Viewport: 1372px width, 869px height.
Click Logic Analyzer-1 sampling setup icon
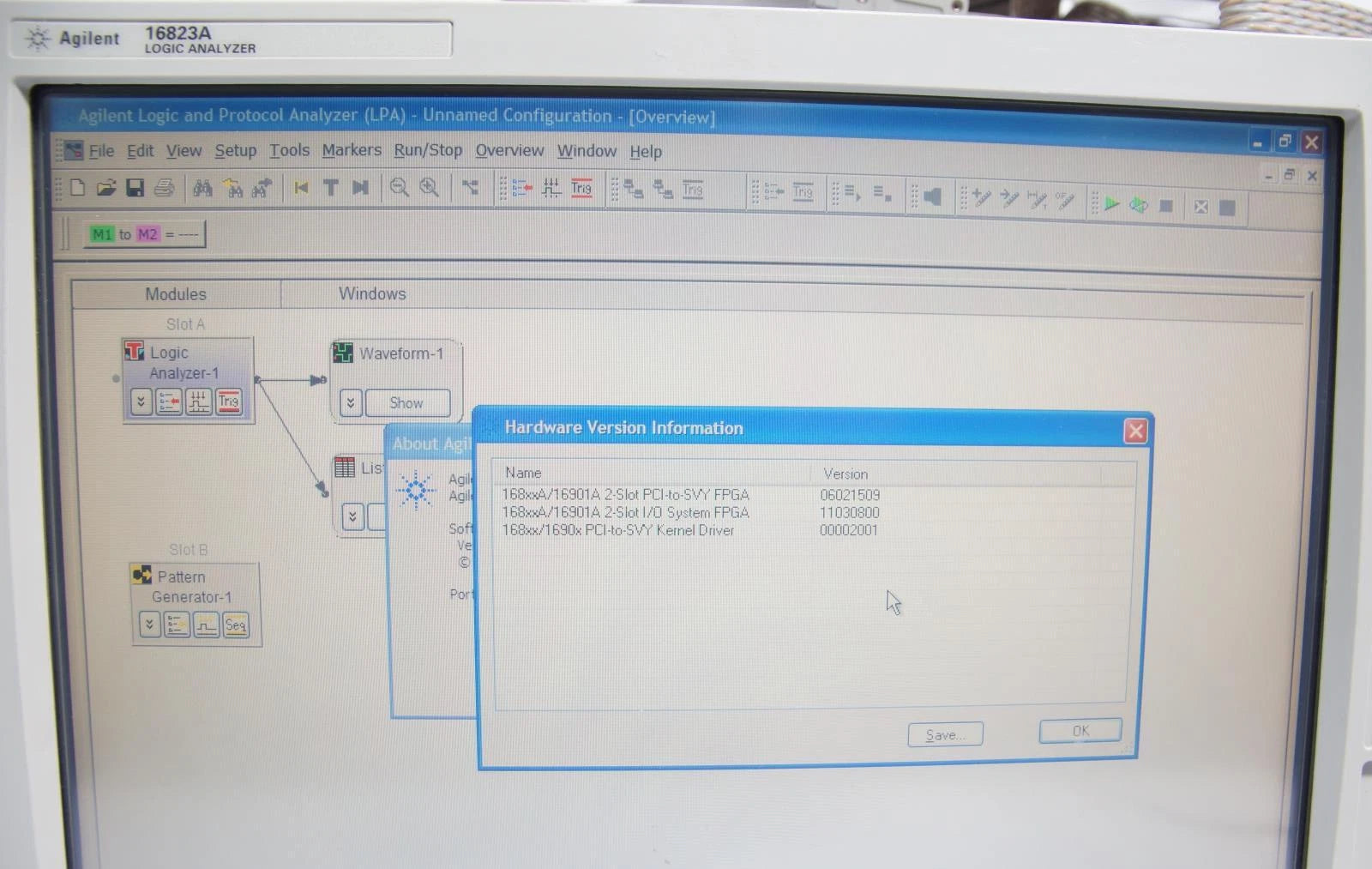(x=198, y=401)
